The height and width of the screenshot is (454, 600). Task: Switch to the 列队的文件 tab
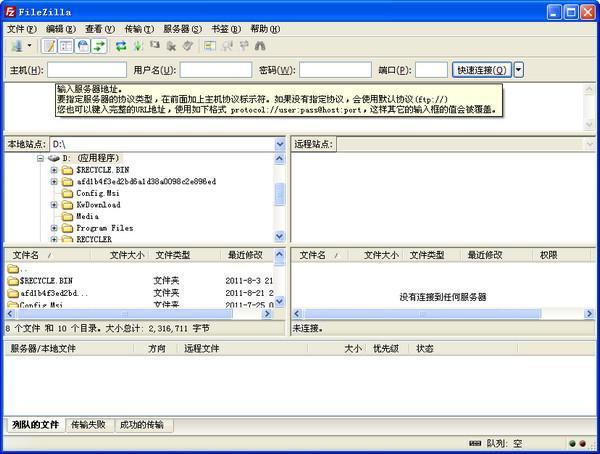pyautogui.click(x=35, y=425)
